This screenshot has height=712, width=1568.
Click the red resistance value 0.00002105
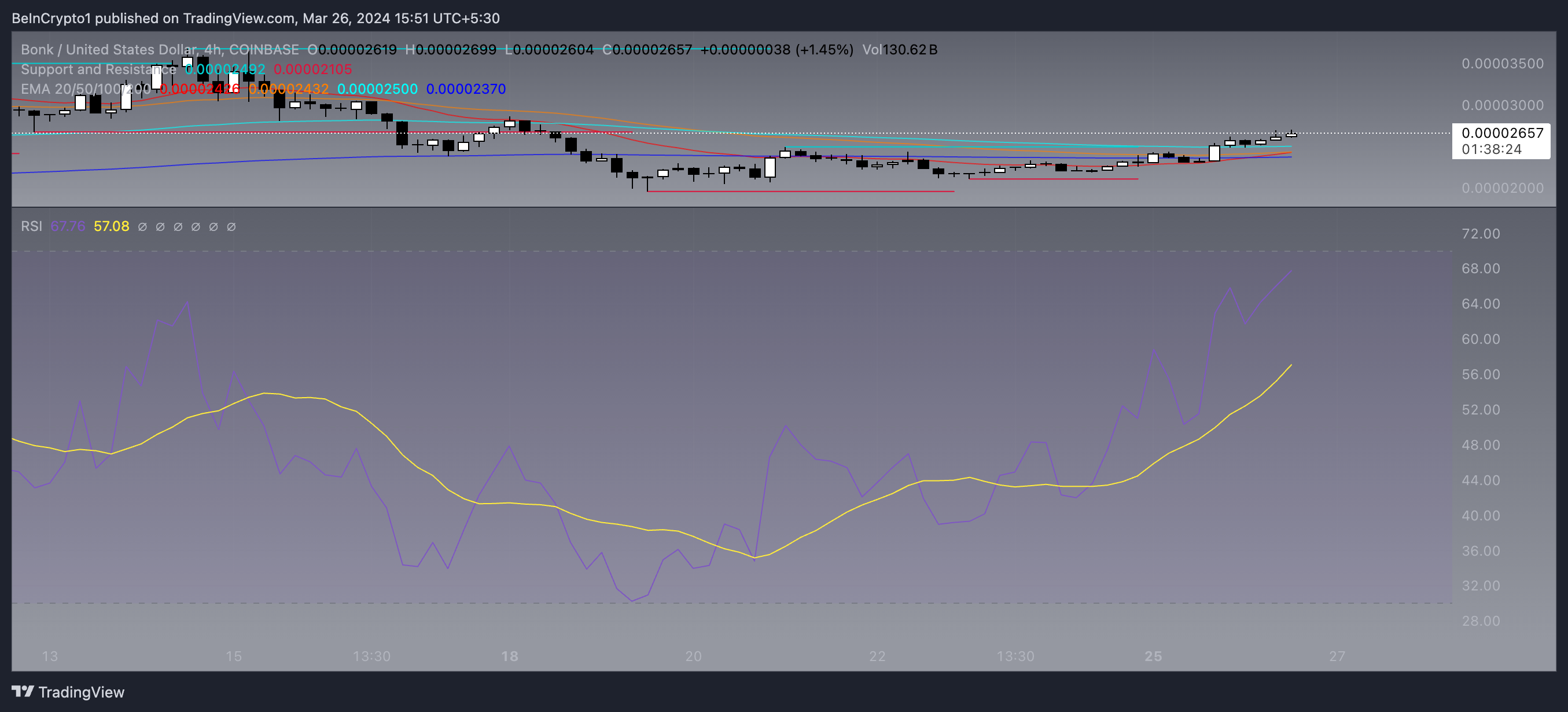coord(313,69)
